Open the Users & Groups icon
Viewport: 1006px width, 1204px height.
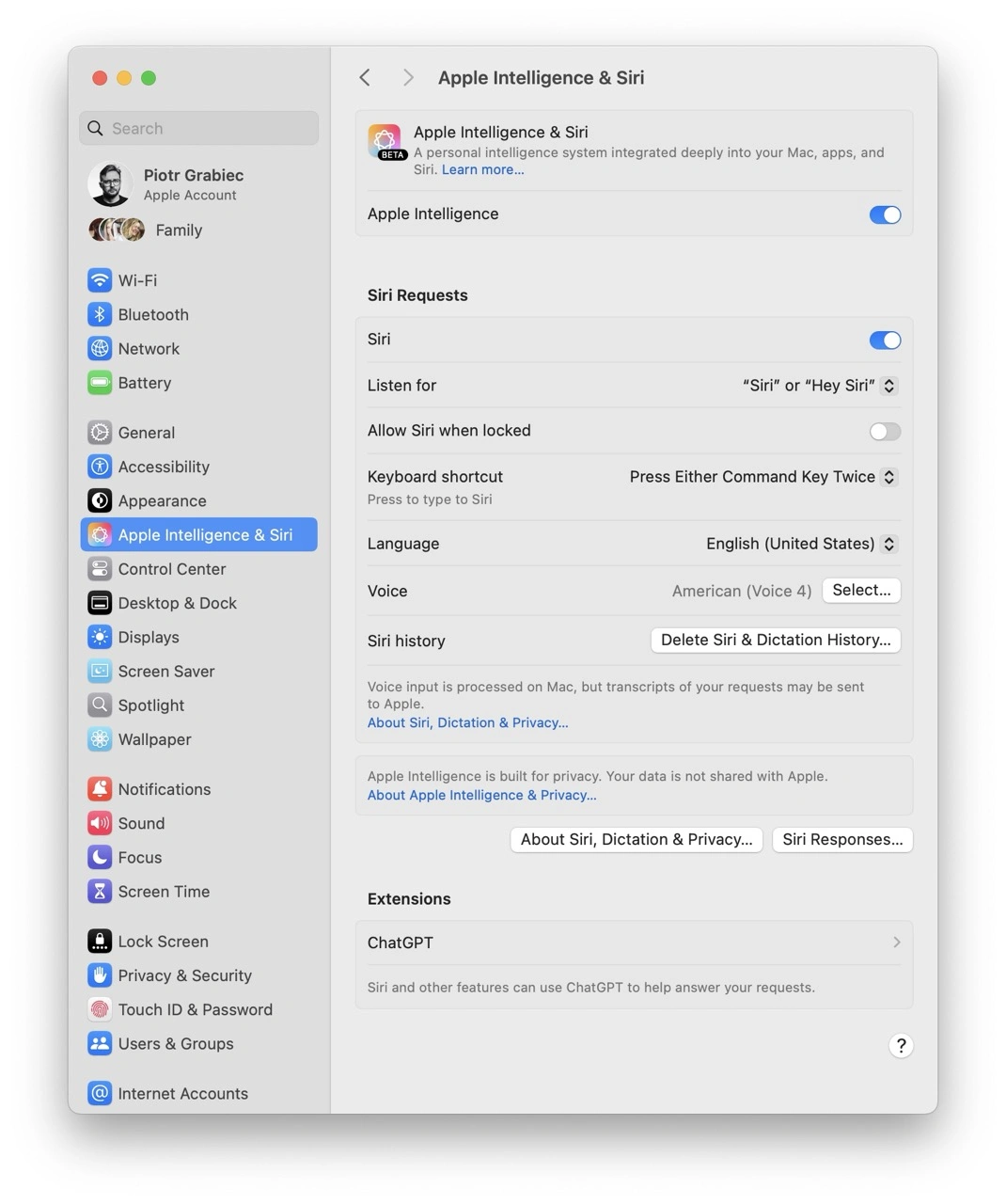(100, 1043)
